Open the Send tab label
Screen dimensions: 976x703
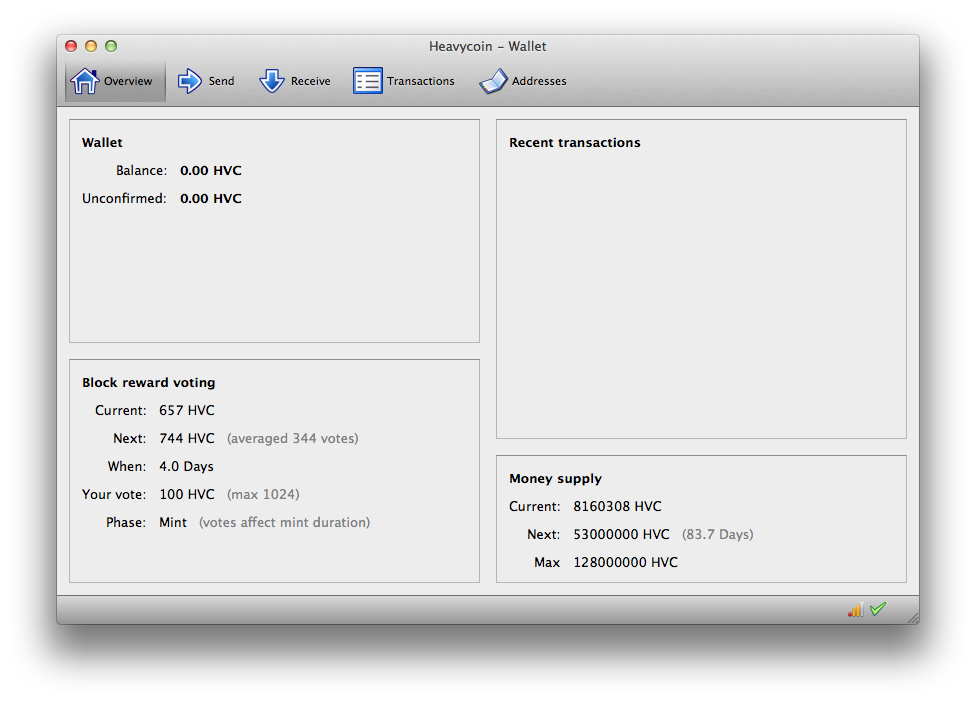pyautogui.click(x=221, y=81)
